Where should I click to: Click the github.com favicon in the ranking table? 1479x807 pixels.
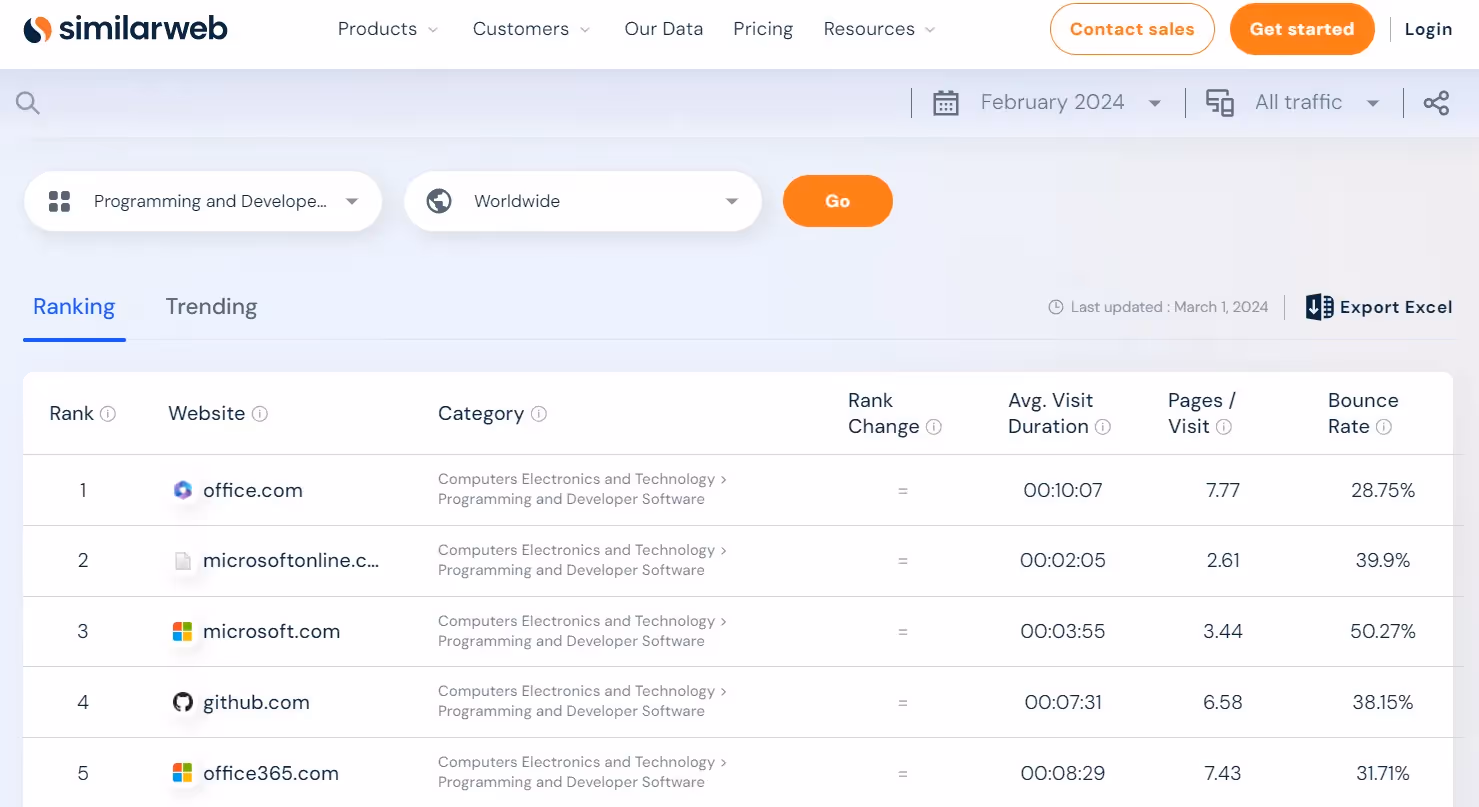click(183, 702)
